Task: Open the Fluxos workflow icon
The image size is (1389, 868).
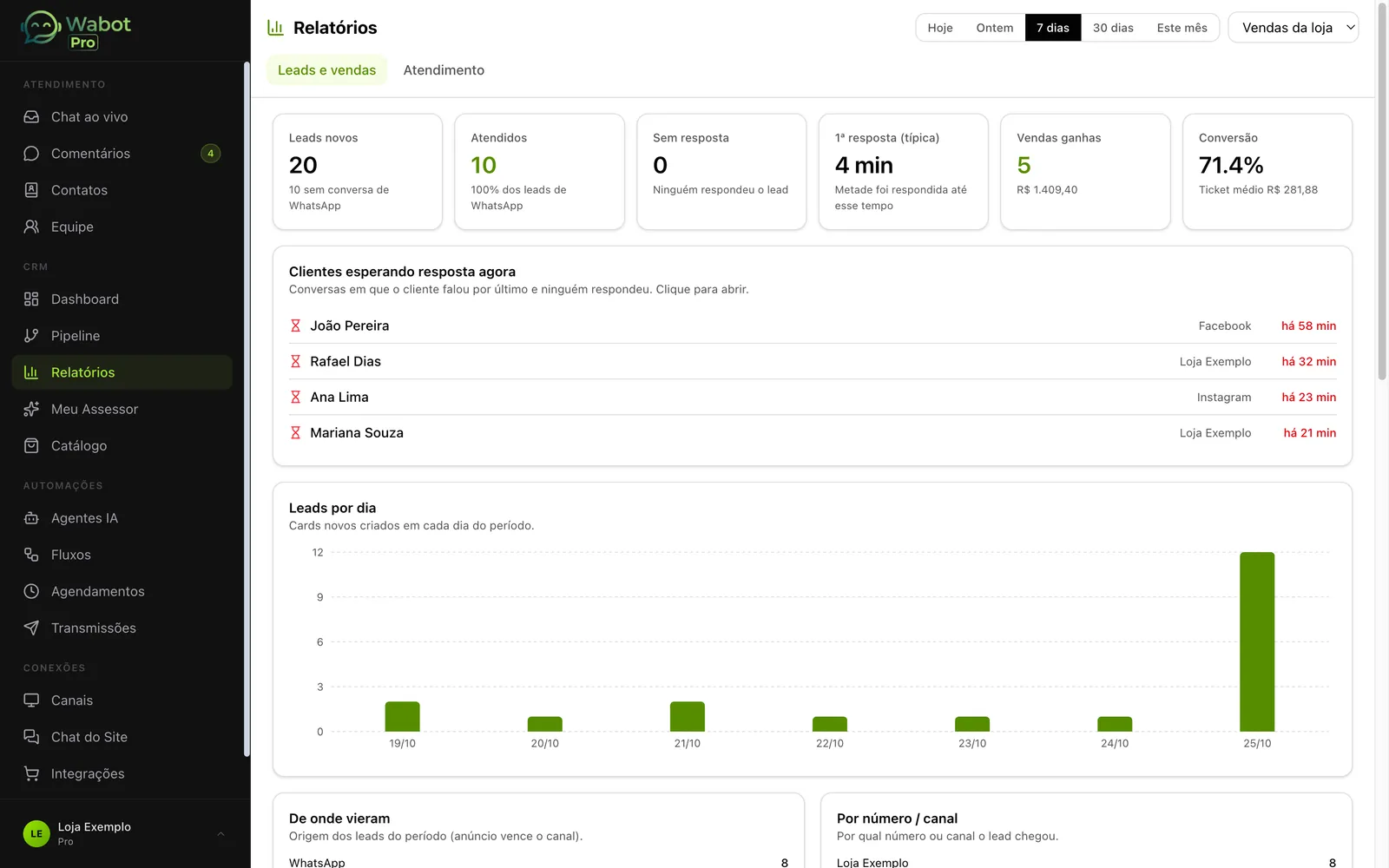Action: tap(31, 555)
